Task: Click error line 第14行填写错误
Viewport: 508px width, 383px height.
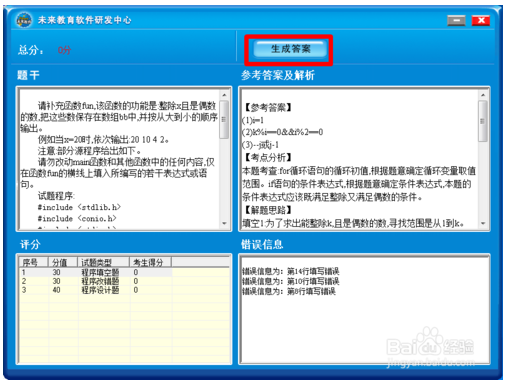Action: pos(290,271)
